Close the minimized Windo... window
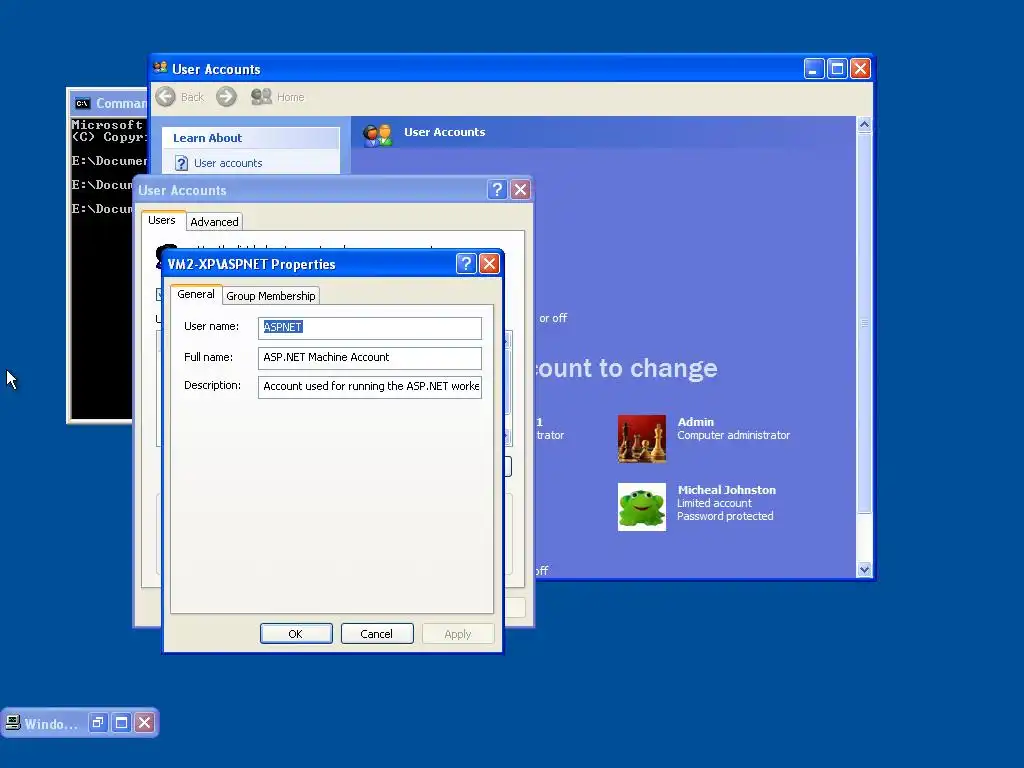The width and height of the screenshot is (1024, 768). 145,723
